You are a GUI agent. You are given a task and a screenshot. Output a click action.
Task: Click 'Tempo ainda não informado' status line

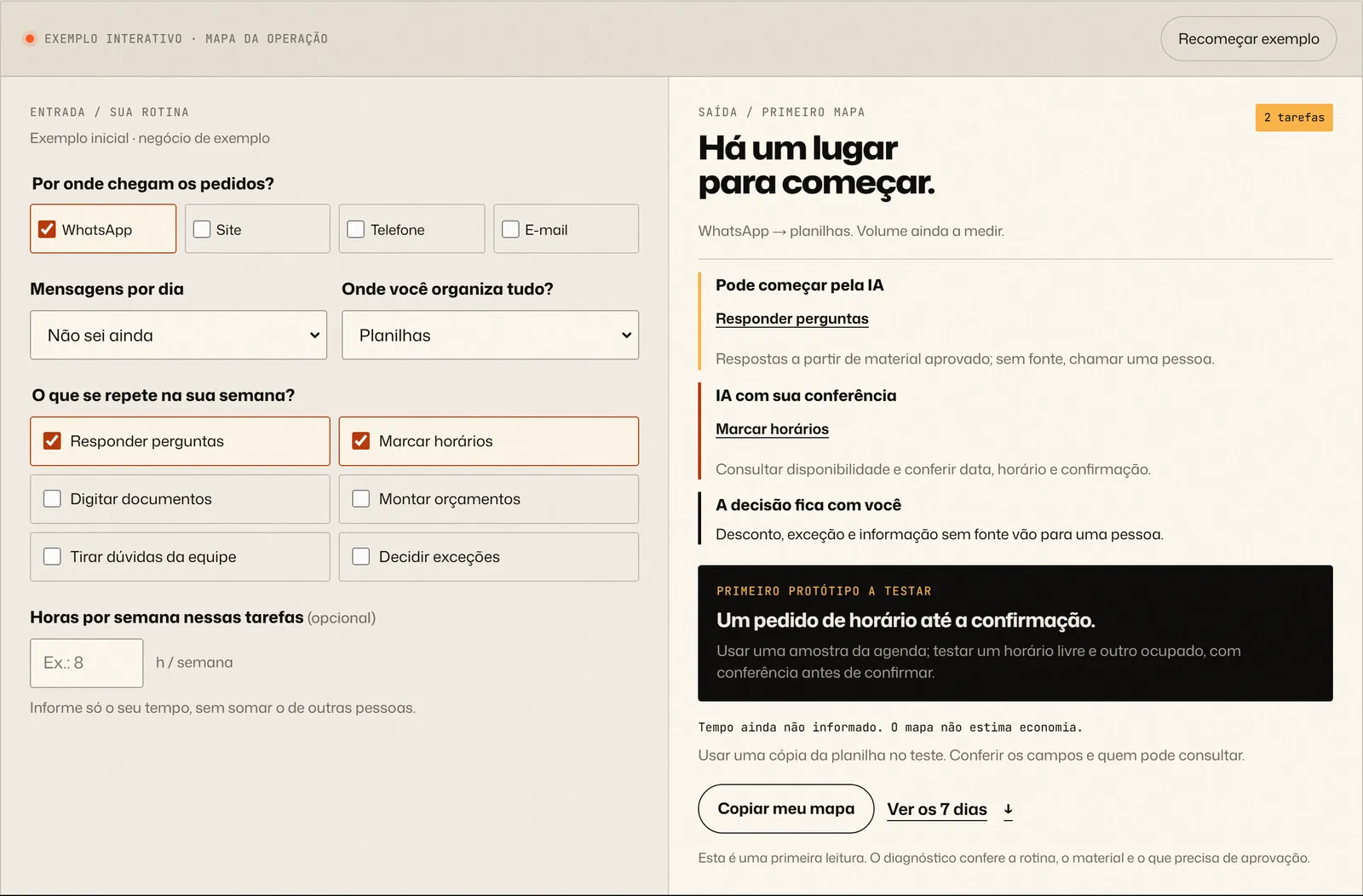point(890,727)
